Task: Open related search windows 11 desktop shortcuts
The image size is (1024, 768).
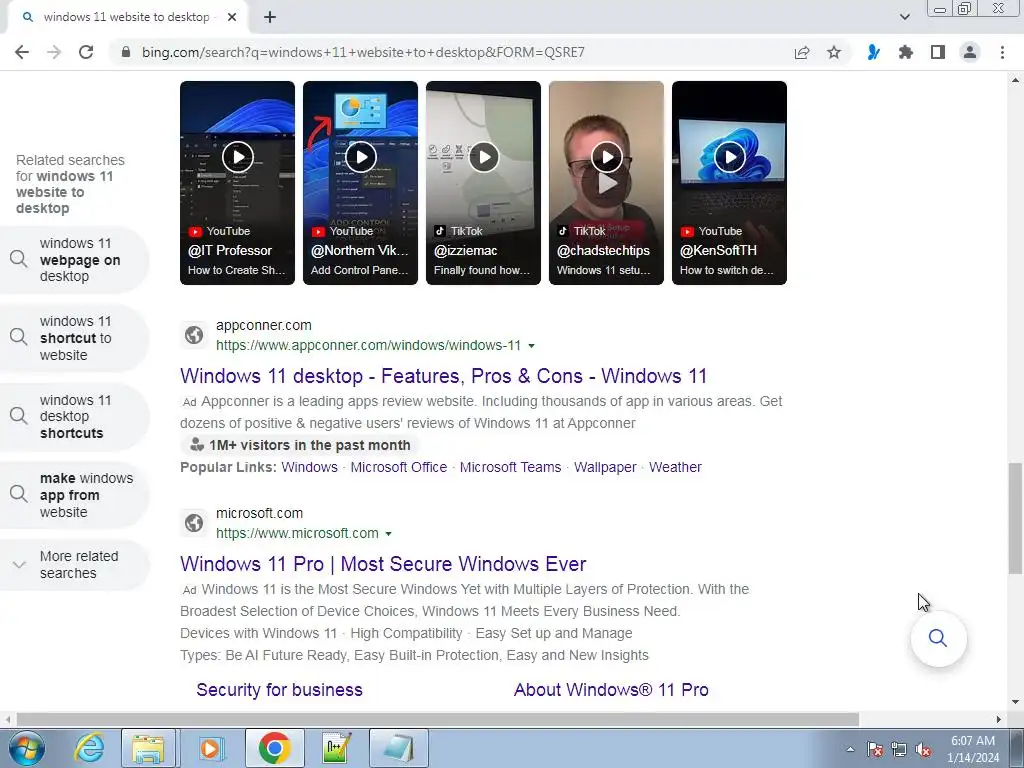Action: (74, 417)
